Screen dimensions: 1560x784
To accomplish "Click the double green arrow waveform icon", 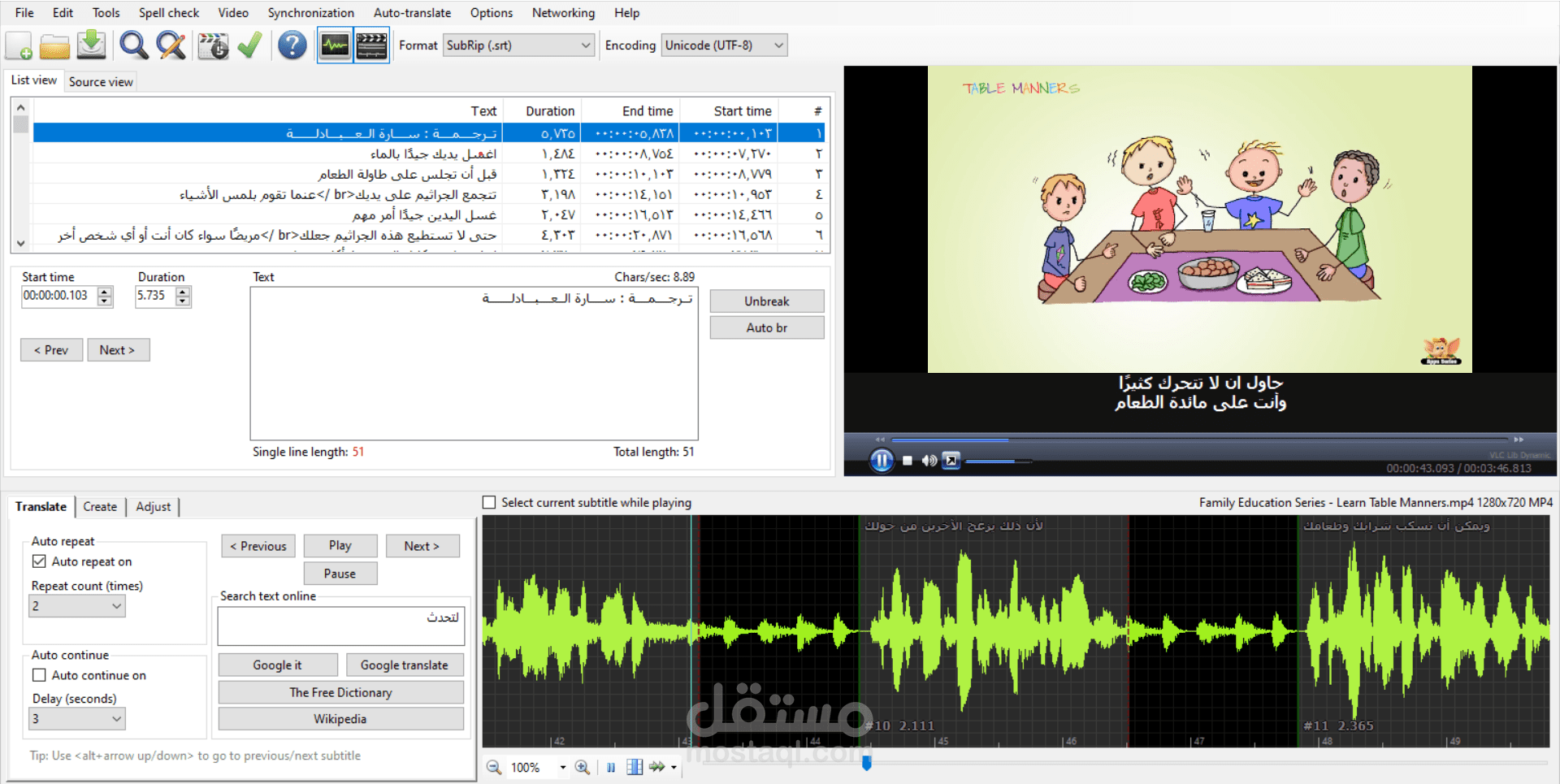I will (x=656, y=767).
